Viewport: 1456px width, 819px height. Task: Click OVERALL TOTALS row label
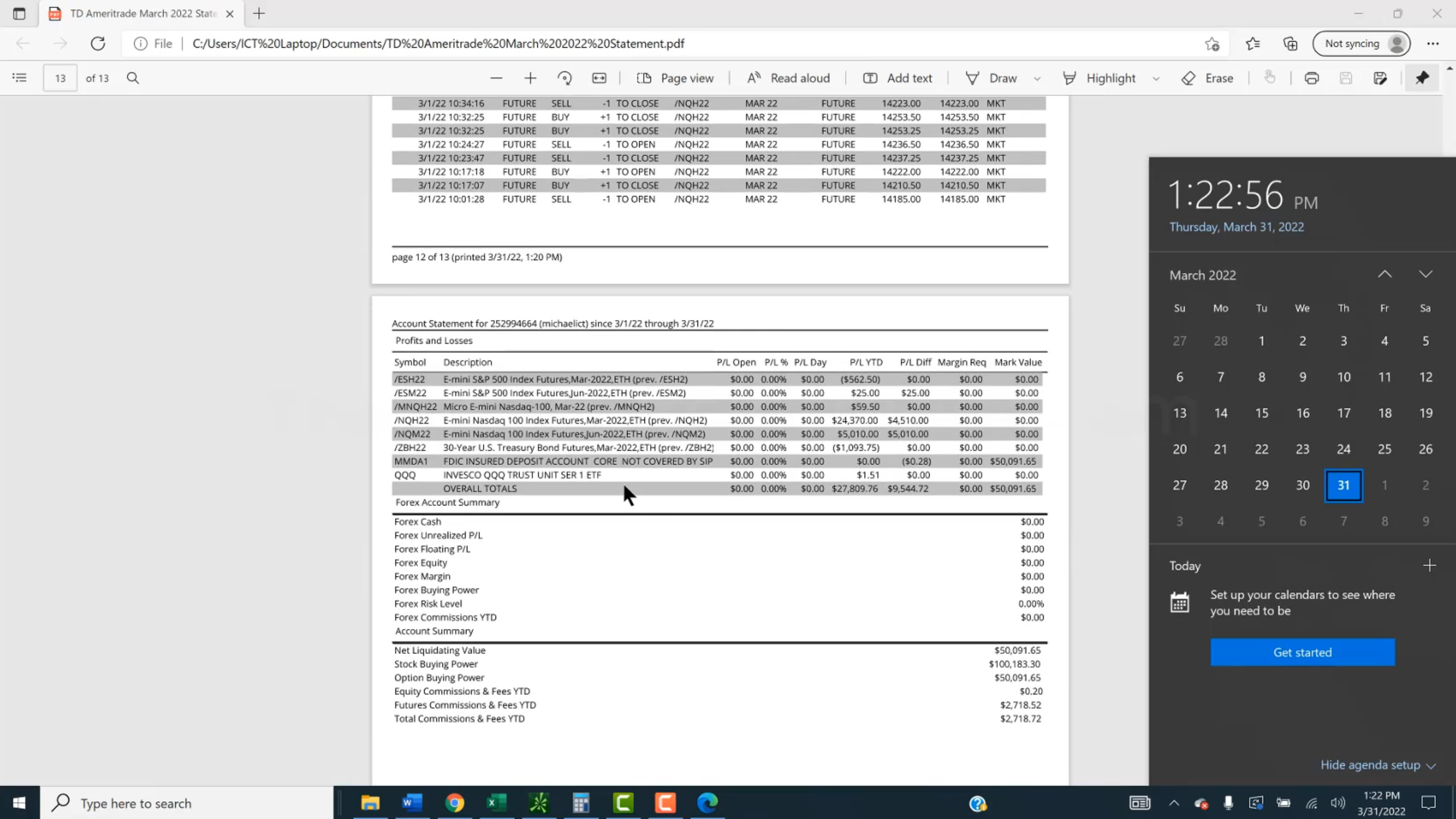click(x=480, y=488)
